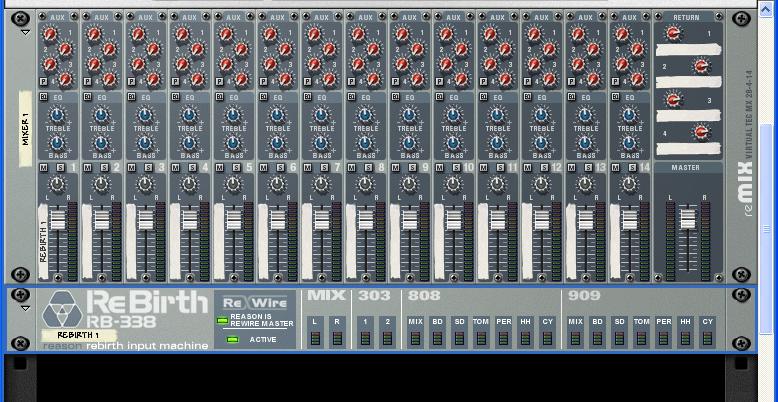This screenshot has height=402, width=778.
Task: Click the Return 3 level knob
Action: pyautogui.click(x=673, y=99)
